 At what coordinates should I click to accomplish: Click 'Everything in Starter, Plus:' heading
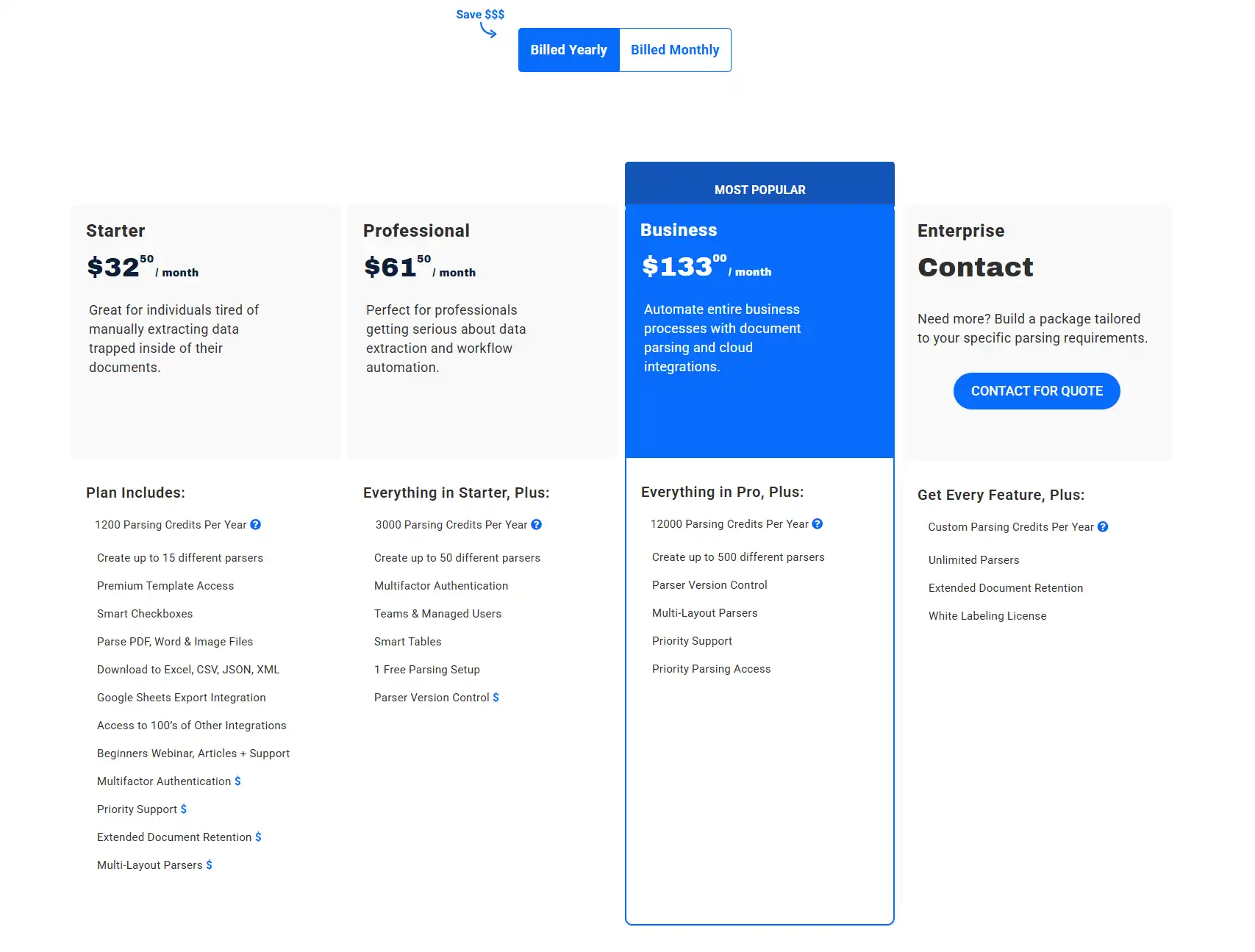click(x=457, y=493)
